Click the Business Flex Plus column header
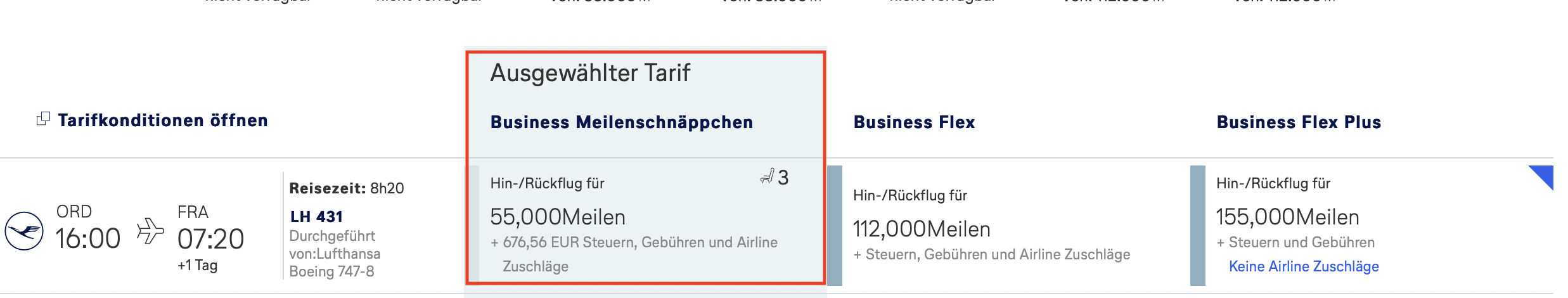 coord(1299,122)
